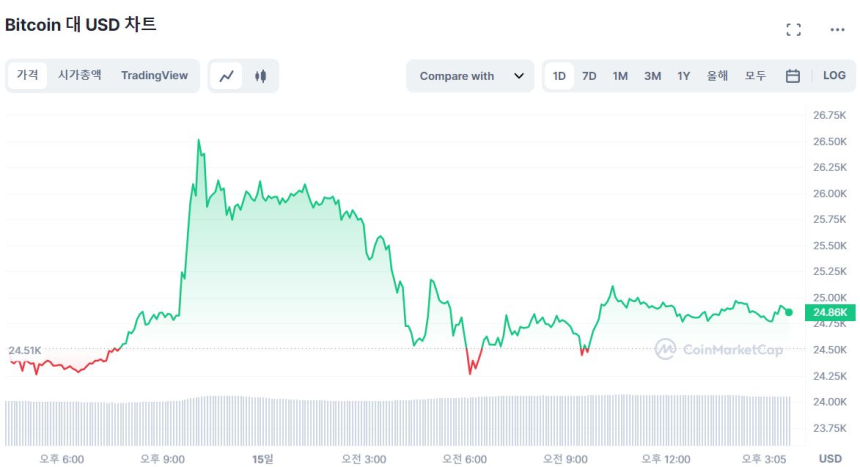
Task: Click the green current price marker dot
Action: pyautogui.click(x=789, y=312)
